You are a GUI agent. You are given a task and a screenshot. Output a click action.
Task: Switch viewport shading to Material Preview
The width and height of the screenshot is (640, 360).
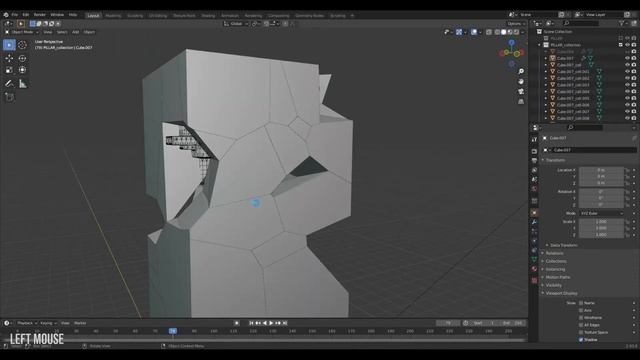tap(510, 32)
